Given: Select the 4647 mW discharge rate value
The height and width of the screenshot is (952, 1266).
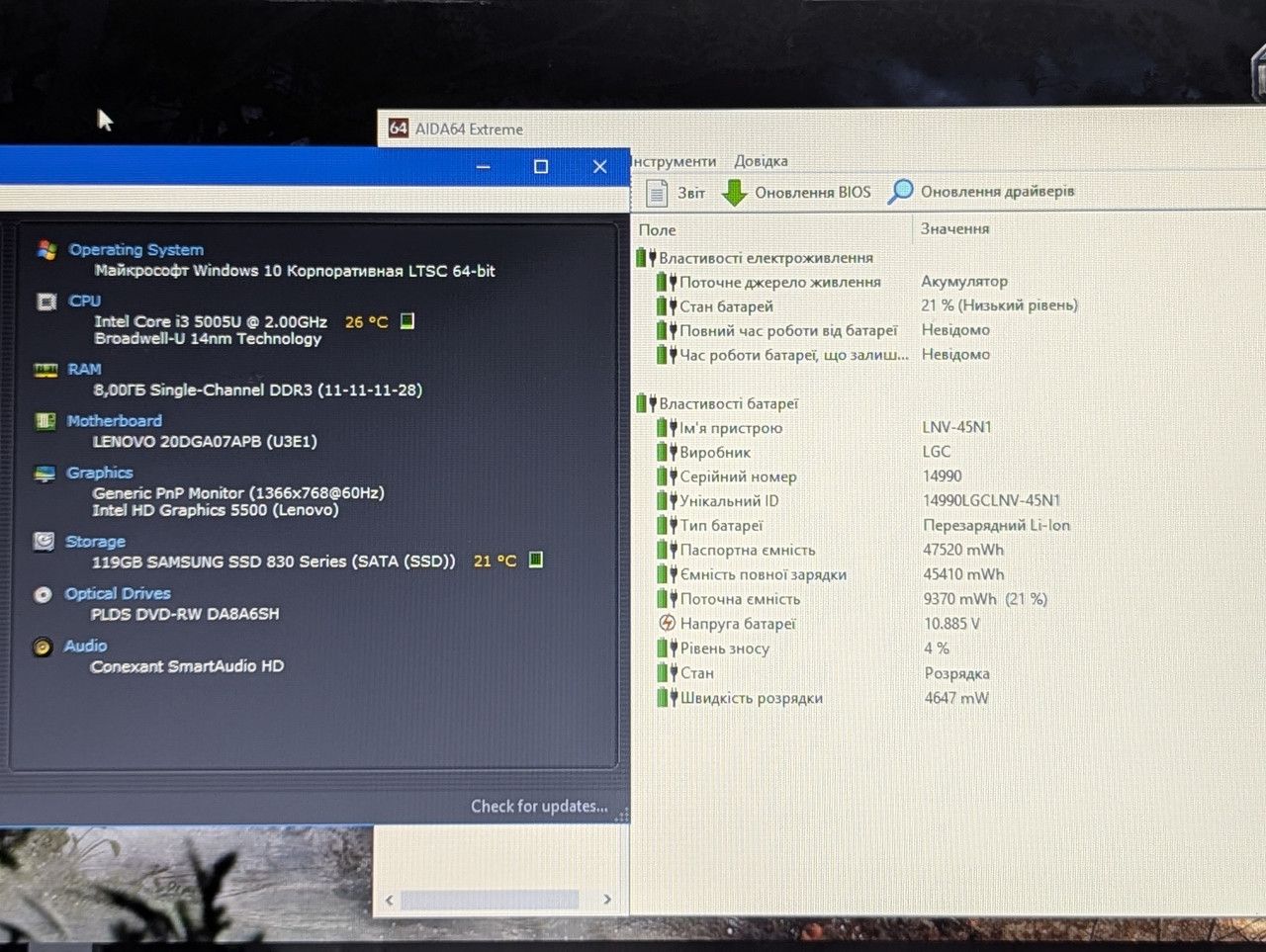Looking at the screenshot, I should click(956, 698).
